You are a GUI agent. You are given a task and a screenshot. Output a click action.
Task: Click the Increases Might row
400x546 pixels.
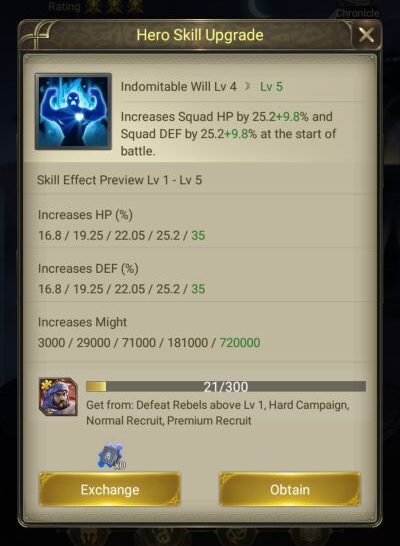pos(200,332)
